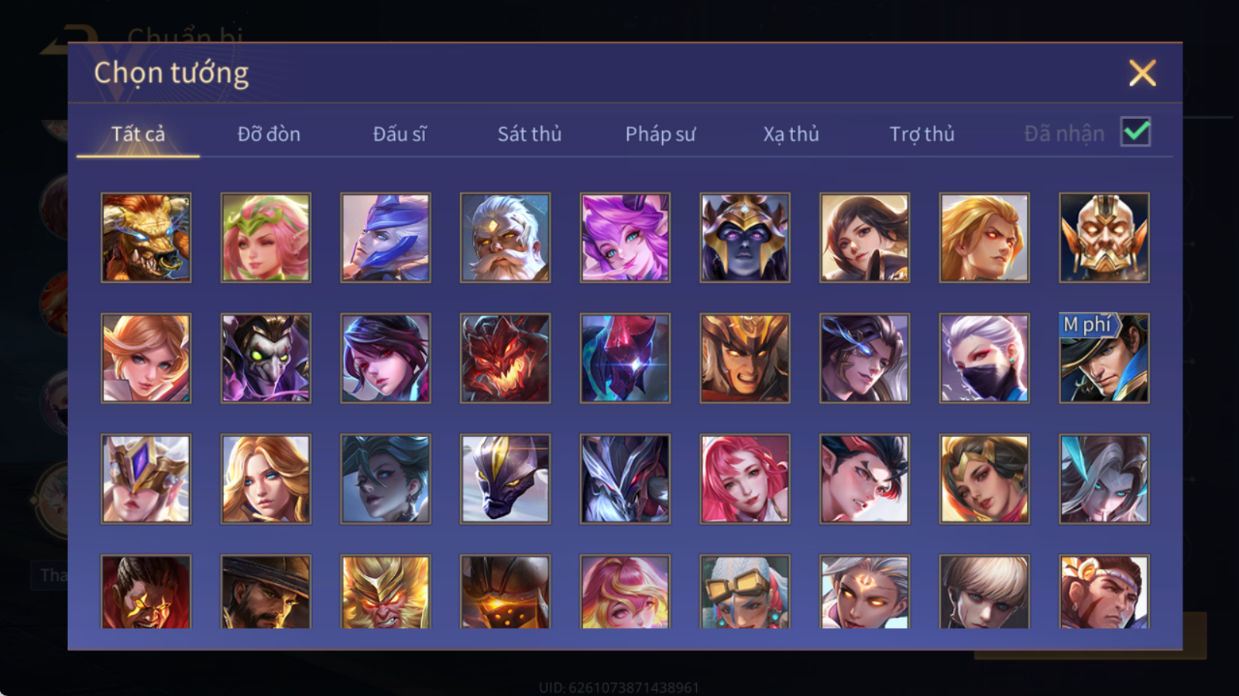Select the green-eyed plague mask hero

[x=266, y=358]
